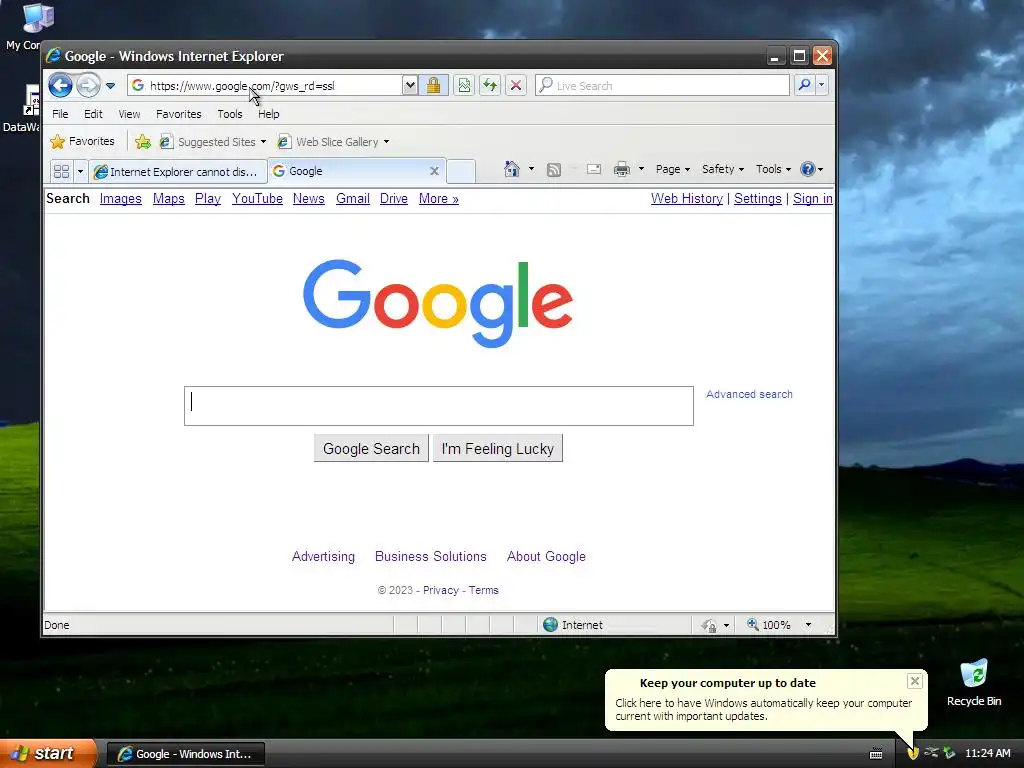
Task: Toggle Compatibility View icon
Action: (464, 85)
